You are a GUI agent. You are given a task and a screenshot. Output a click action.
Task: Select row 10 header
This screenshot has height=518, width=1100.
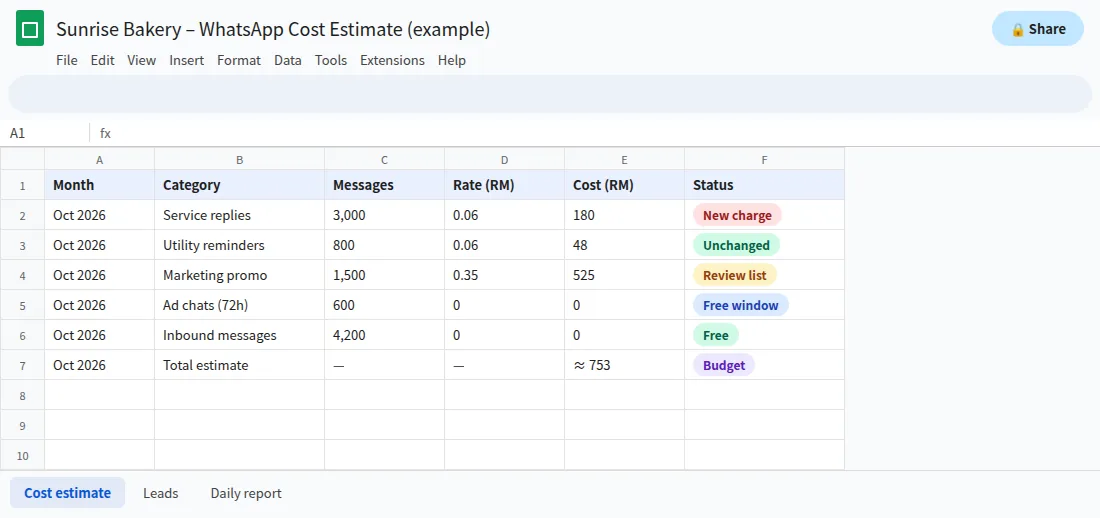click(22, 455)
